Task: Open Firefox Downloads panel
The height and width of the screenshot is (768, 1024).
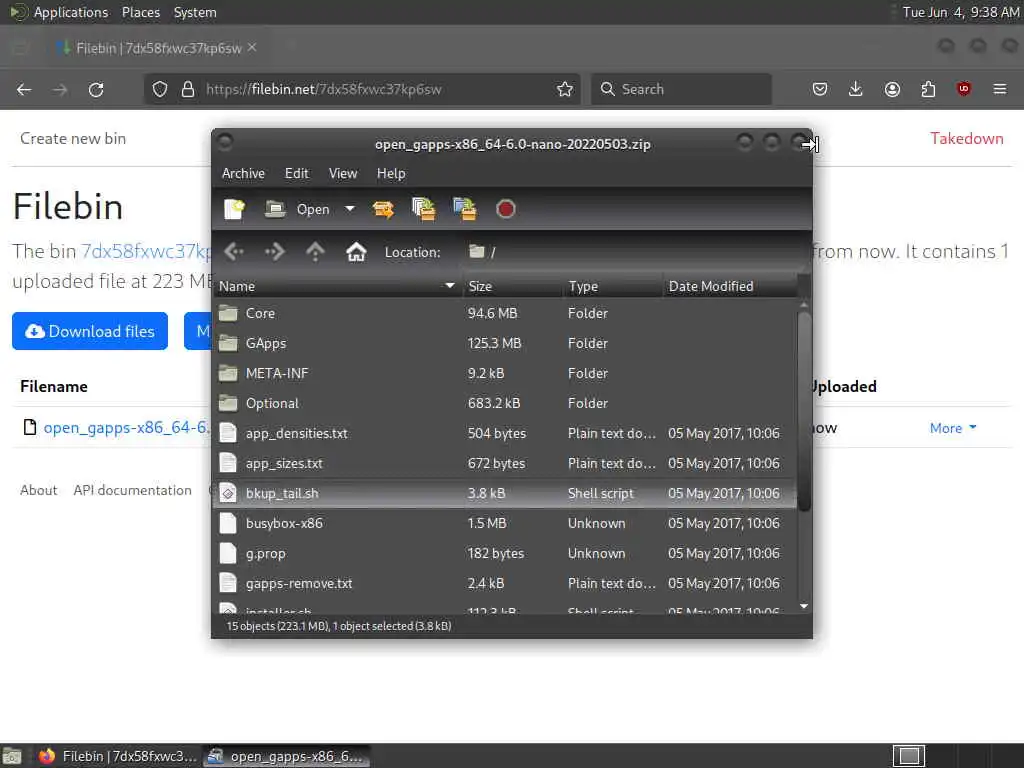Action: click(x=856, y=89)
